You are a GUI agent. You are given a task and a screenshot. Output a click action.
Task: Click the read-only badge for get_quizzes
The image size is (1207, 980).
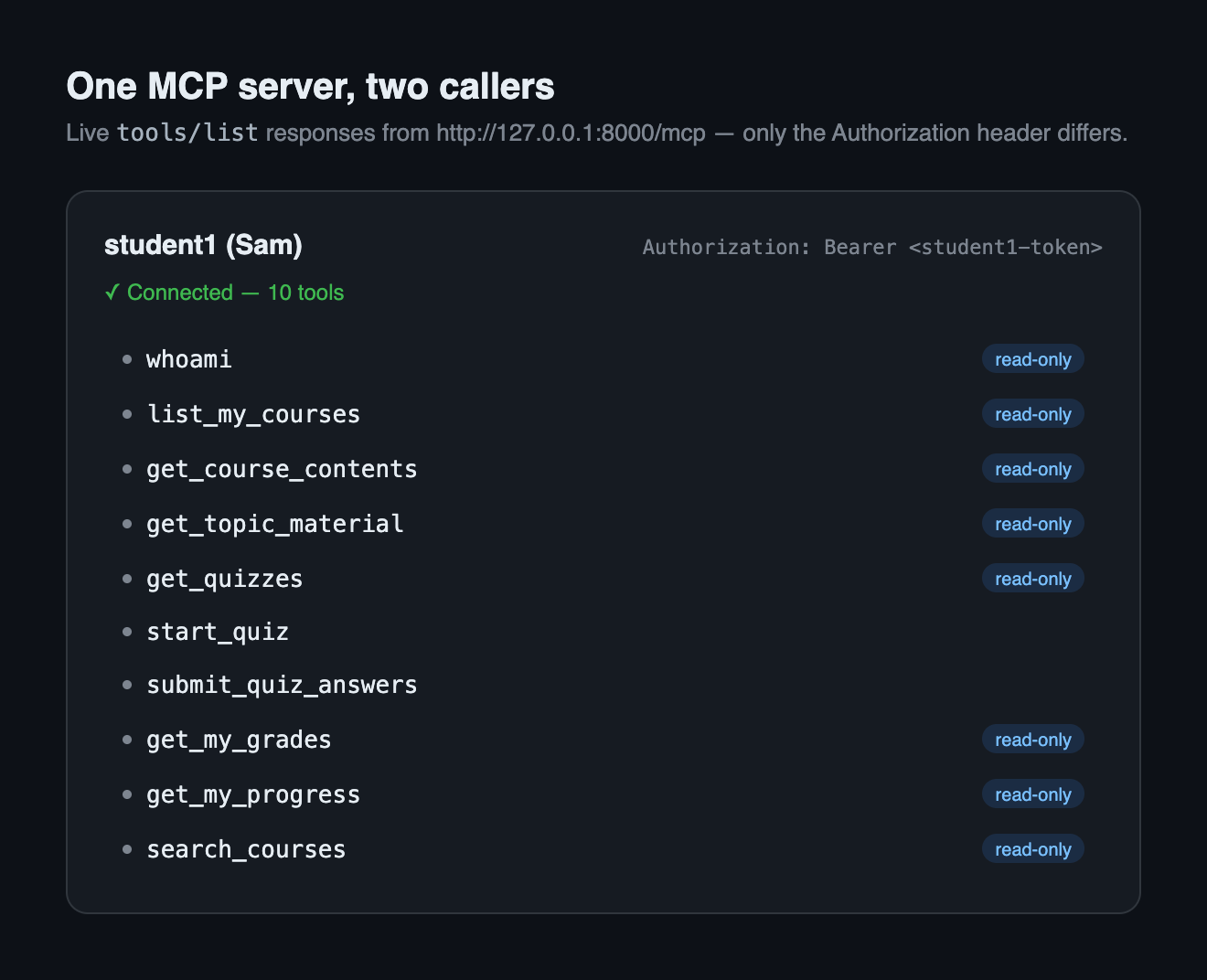[1033, 579]
